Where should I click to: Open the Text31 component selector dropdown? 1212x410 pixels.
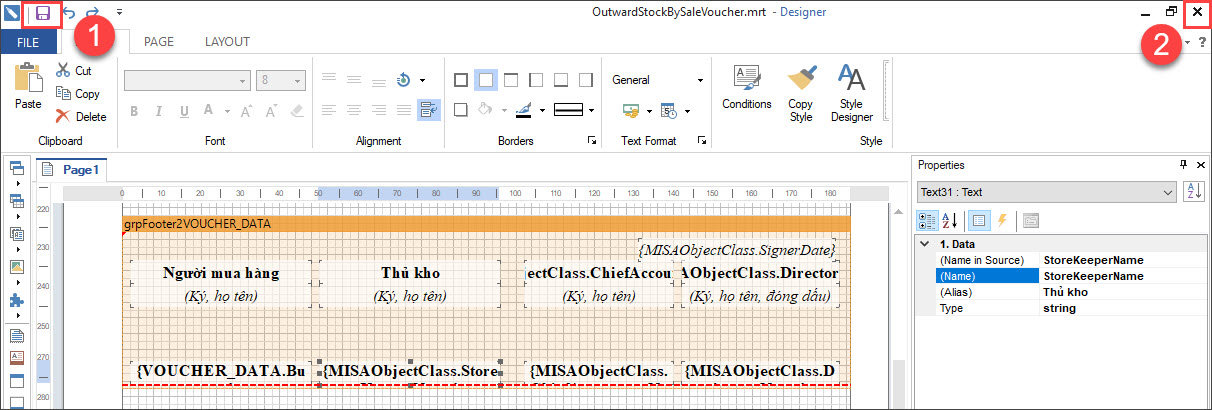[x=1168, y=192]
